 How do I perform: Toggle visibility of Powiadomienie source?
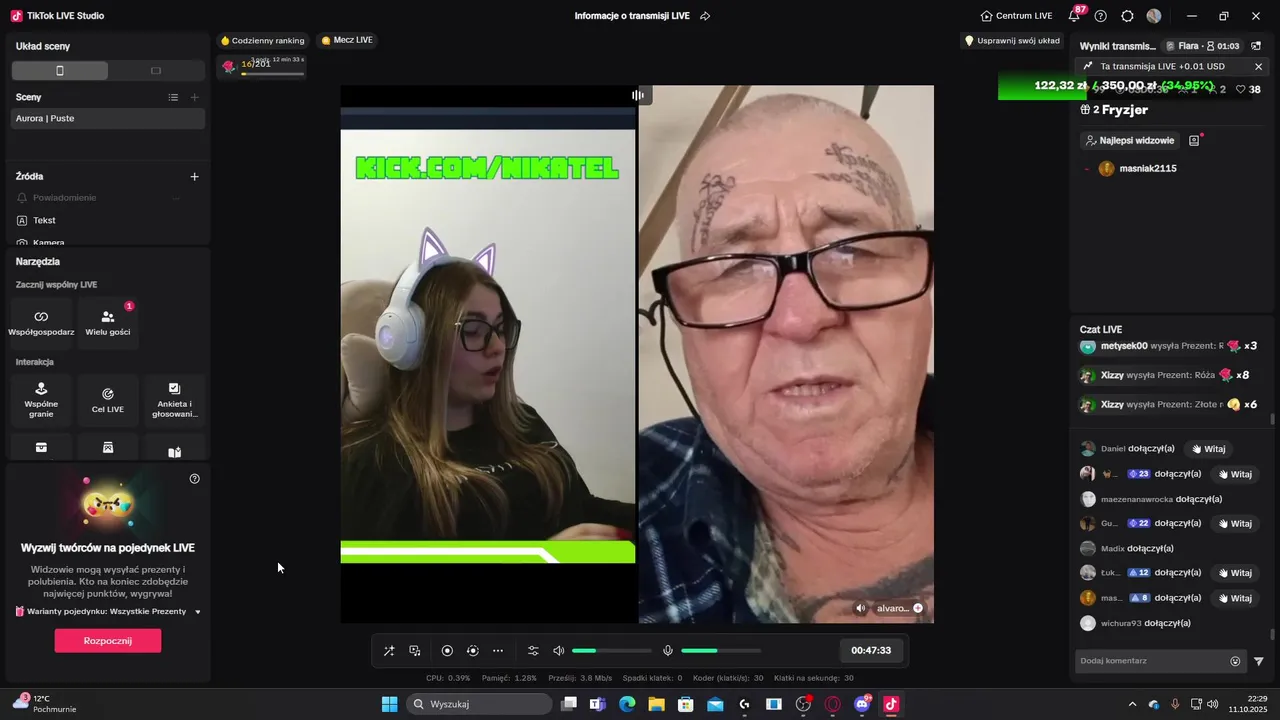pyautogui.click(x=177, y=198)
